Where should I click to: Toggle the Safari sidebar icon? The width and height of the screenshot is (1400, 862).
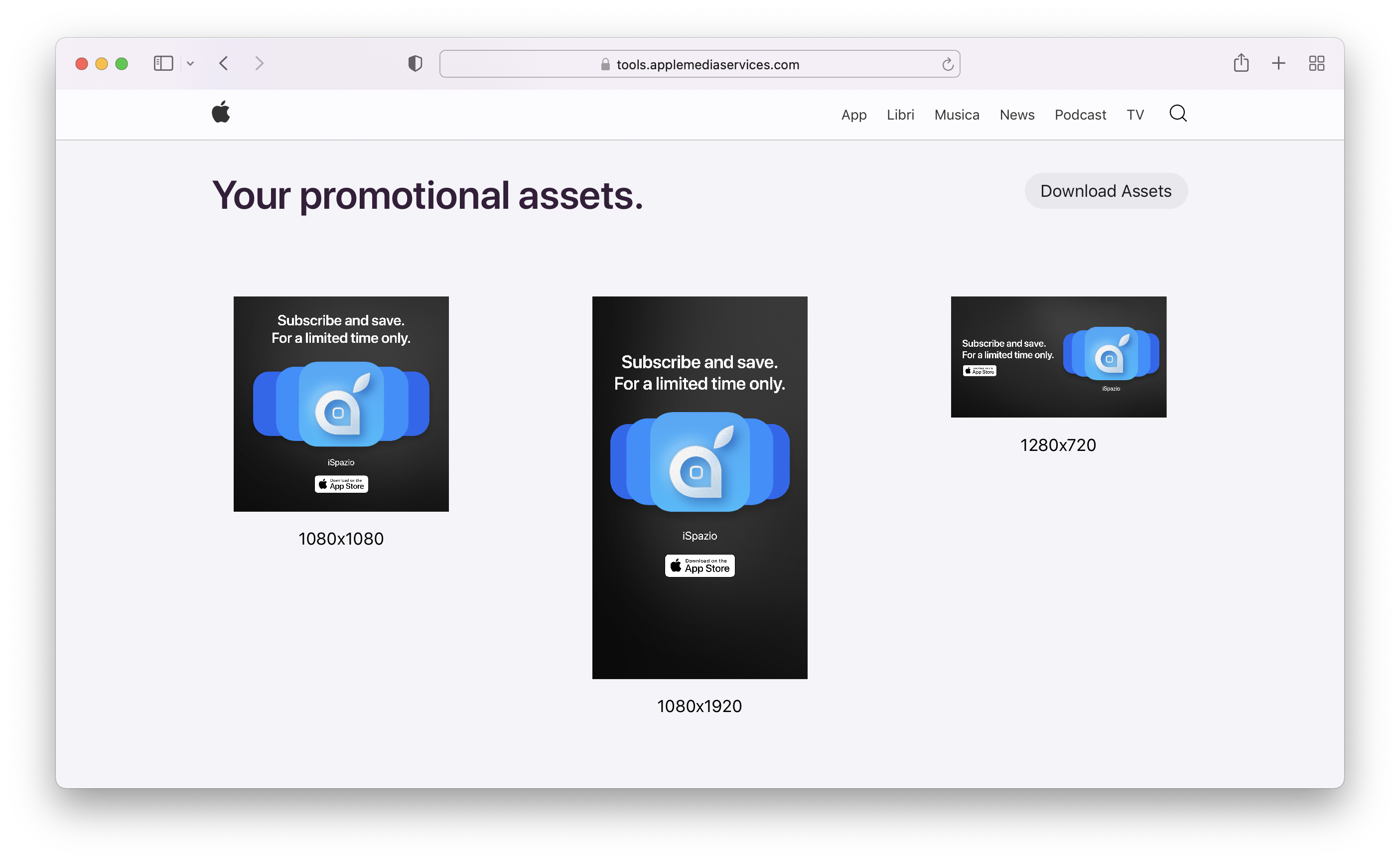pos(163,63)
